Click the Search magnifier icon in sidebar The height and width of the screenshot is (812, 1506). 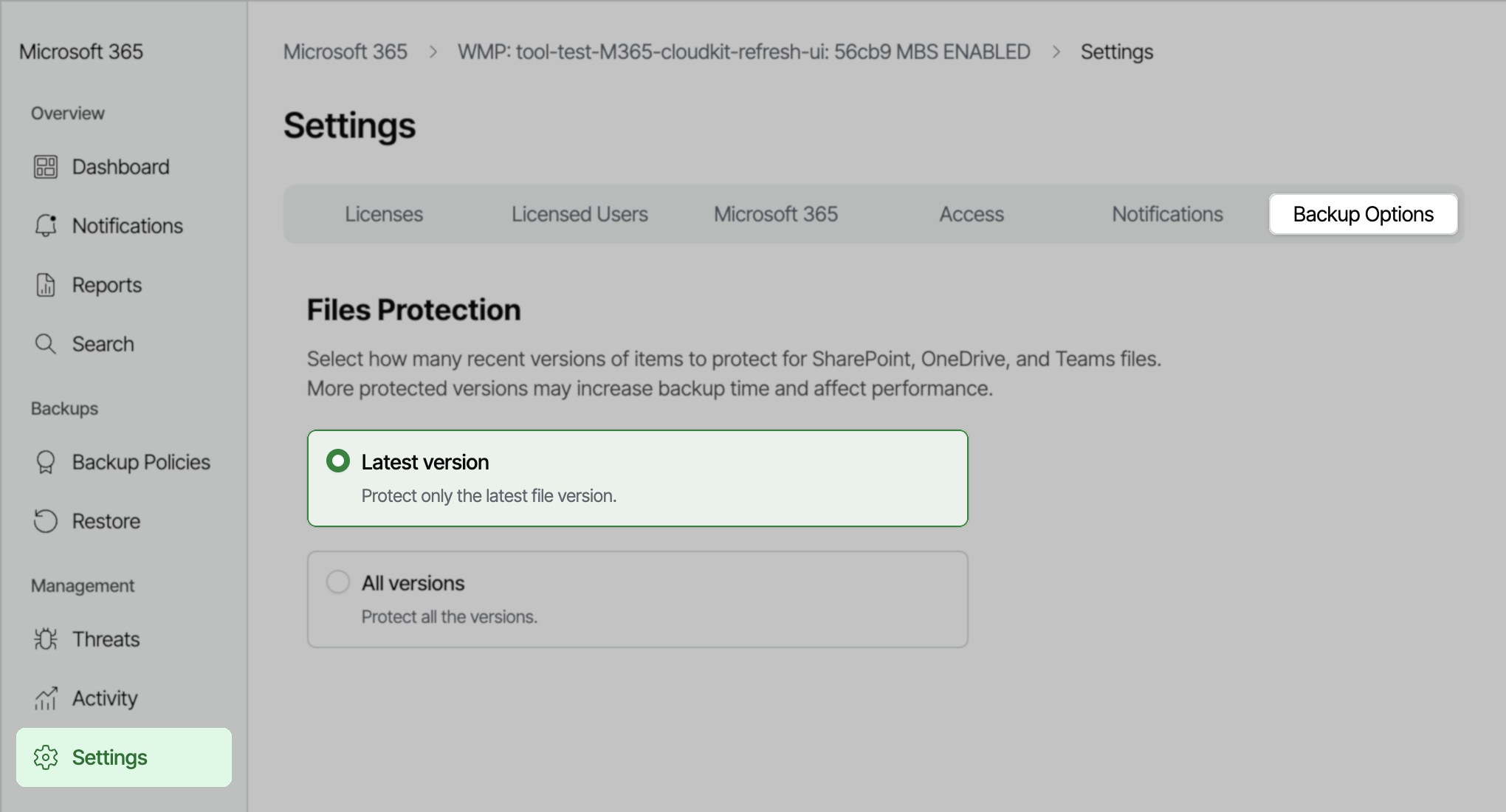tap(46, 343)
